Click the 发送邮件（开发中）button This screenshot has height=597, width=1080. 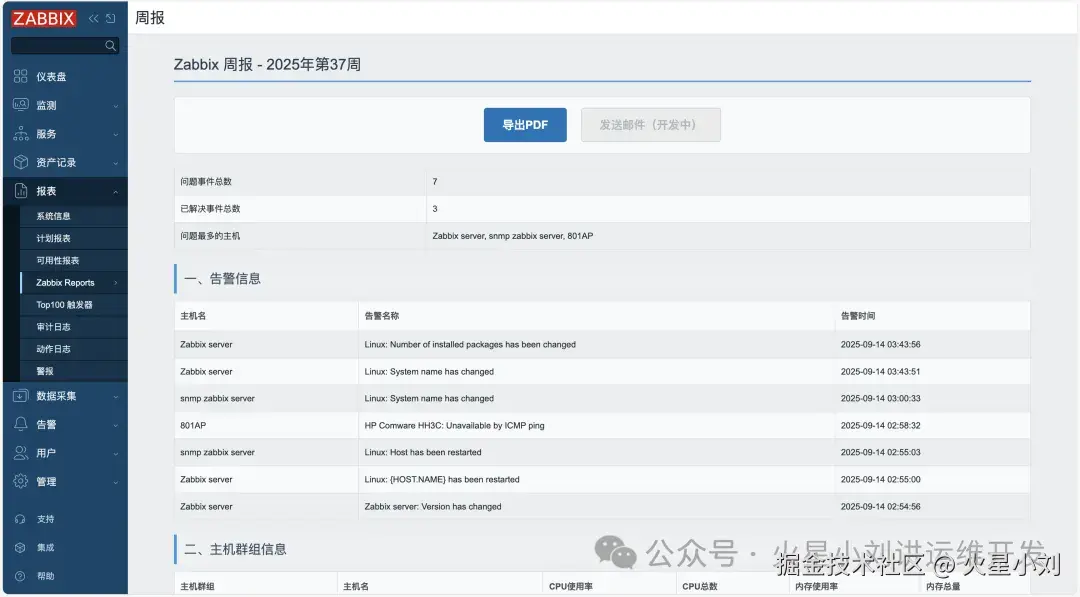click(651, 125)
